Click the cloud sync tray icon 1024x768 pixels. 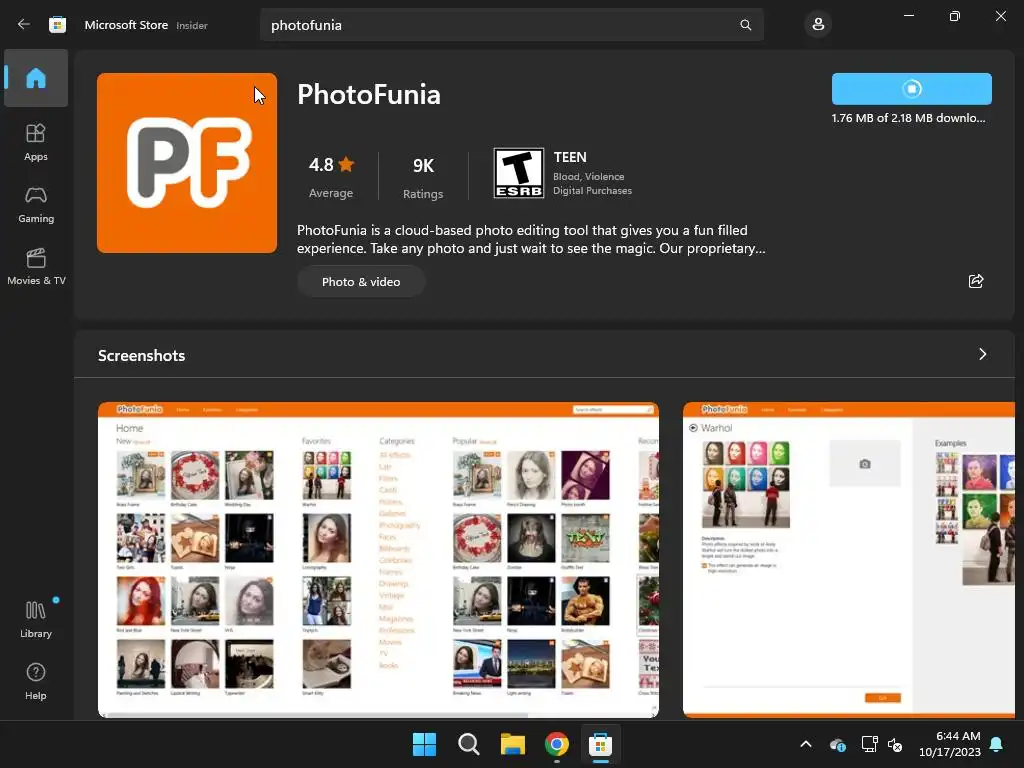coord(837,744)
